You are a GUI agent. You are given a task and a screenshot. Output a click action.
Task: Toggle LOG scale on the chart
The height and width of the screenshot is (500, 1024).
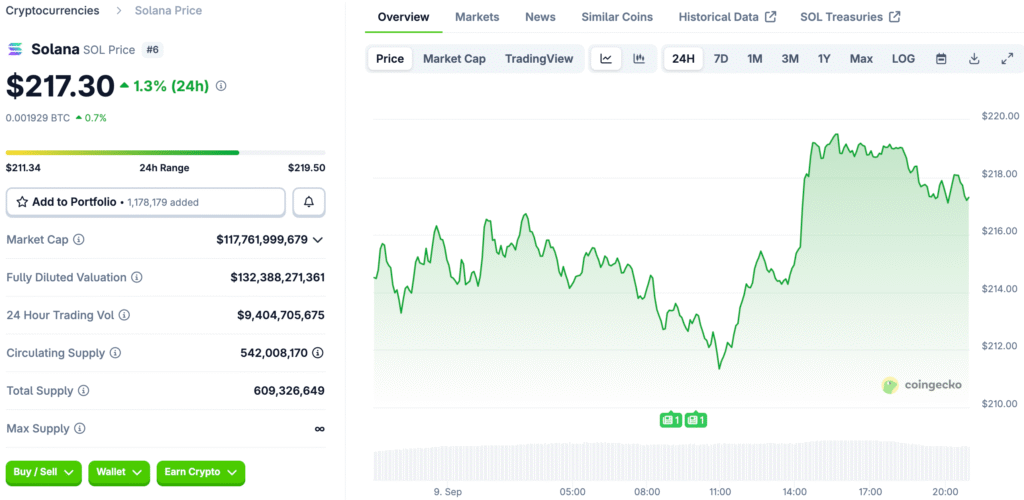(903, 59)
